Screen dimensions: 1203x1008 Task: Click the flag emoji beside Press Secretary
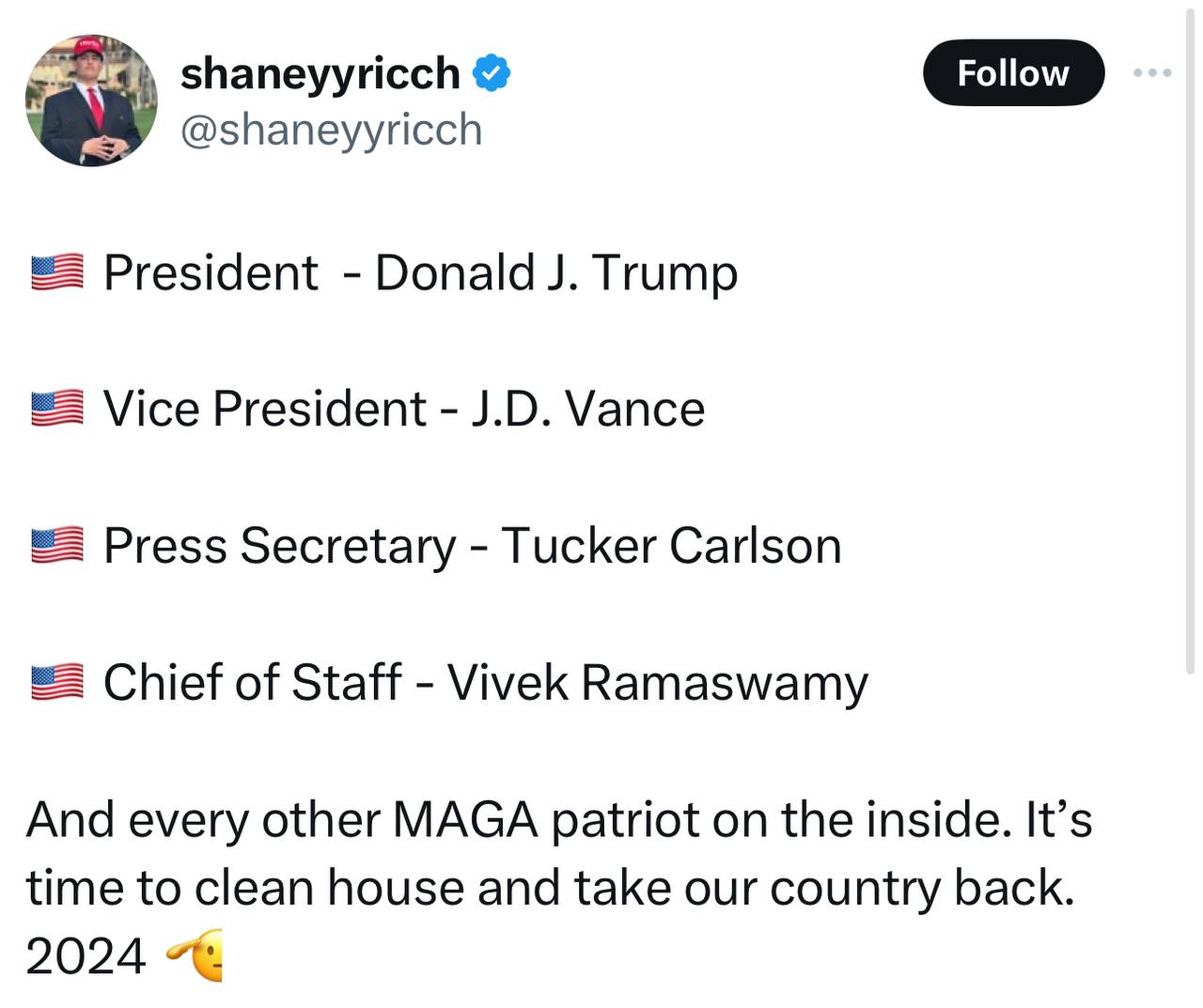(x=57, y=546)
